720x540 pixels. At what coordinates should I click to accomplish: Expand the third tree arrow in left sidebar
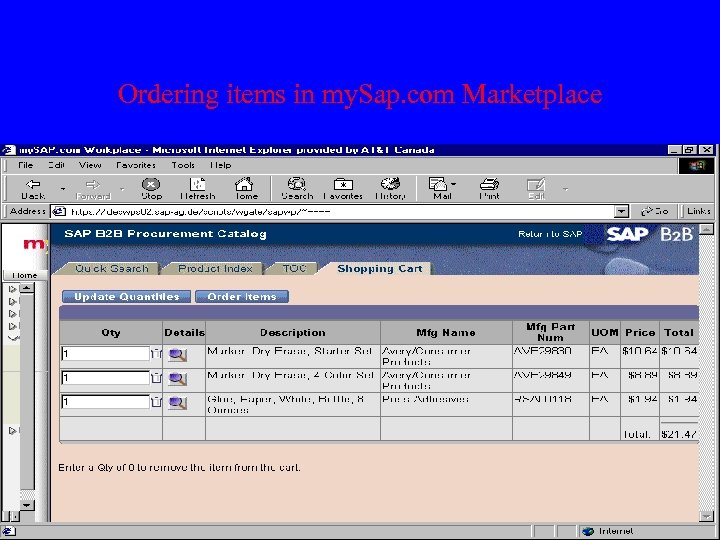[12, 314]
